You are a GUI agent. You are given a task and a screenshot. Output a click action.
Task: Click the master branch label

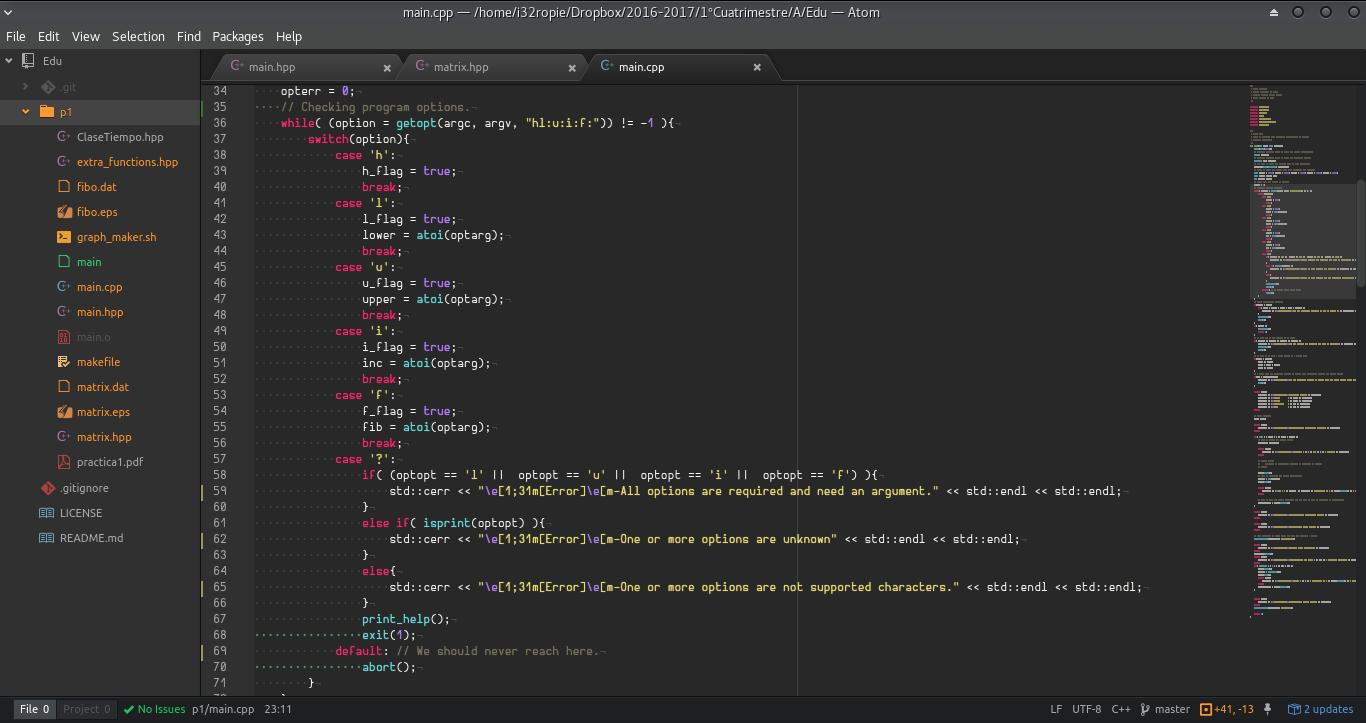(1172, 709)
